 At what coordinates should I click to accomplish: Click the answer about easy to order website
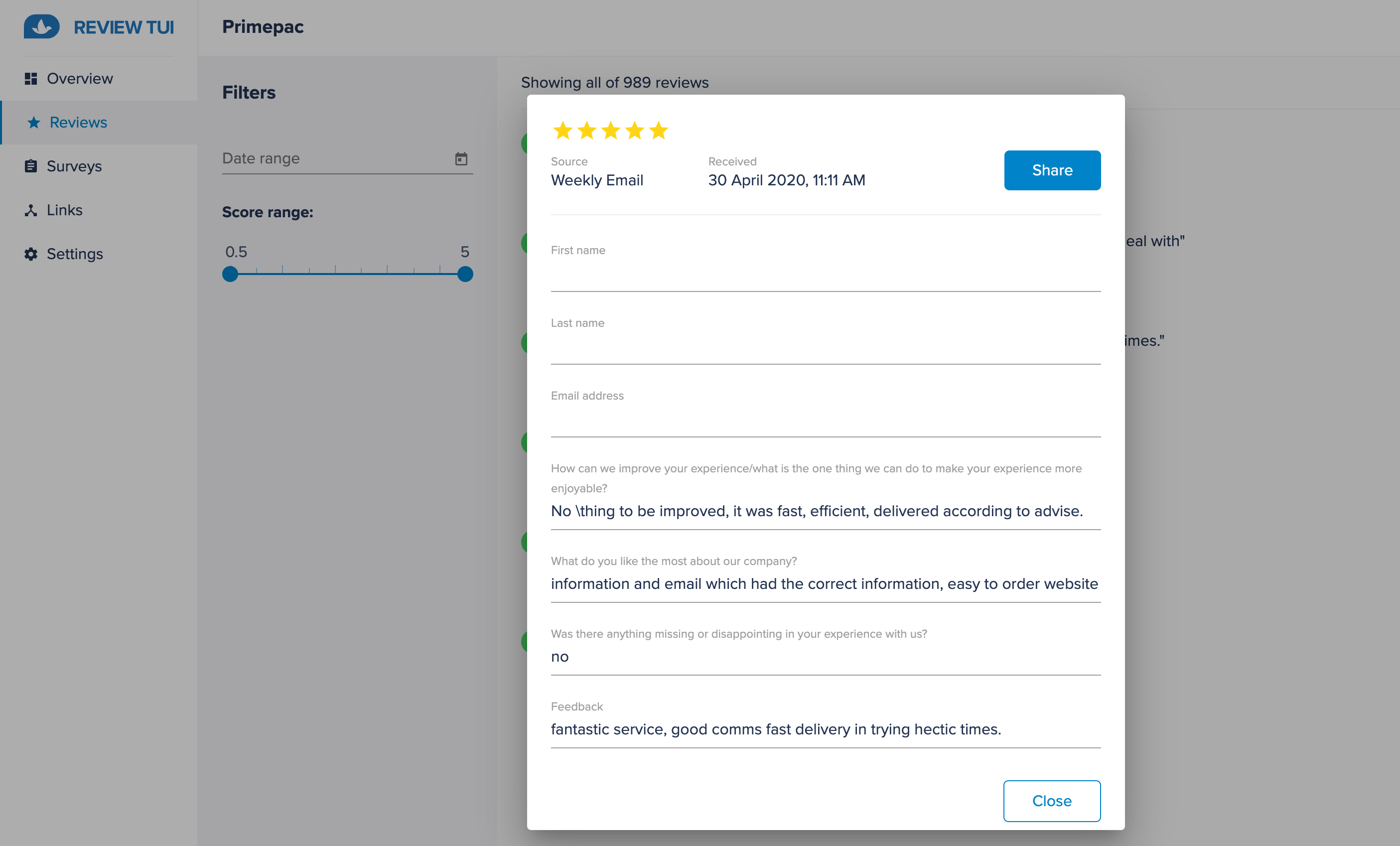point(825,583)
